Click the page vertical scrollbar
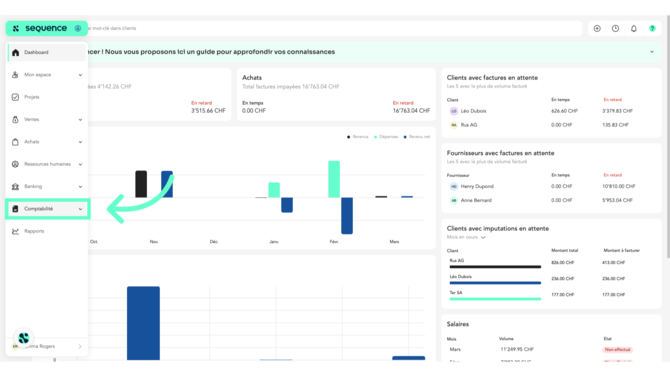The width and height of the screenshot is (670, 377). click(x=667, y=137)
